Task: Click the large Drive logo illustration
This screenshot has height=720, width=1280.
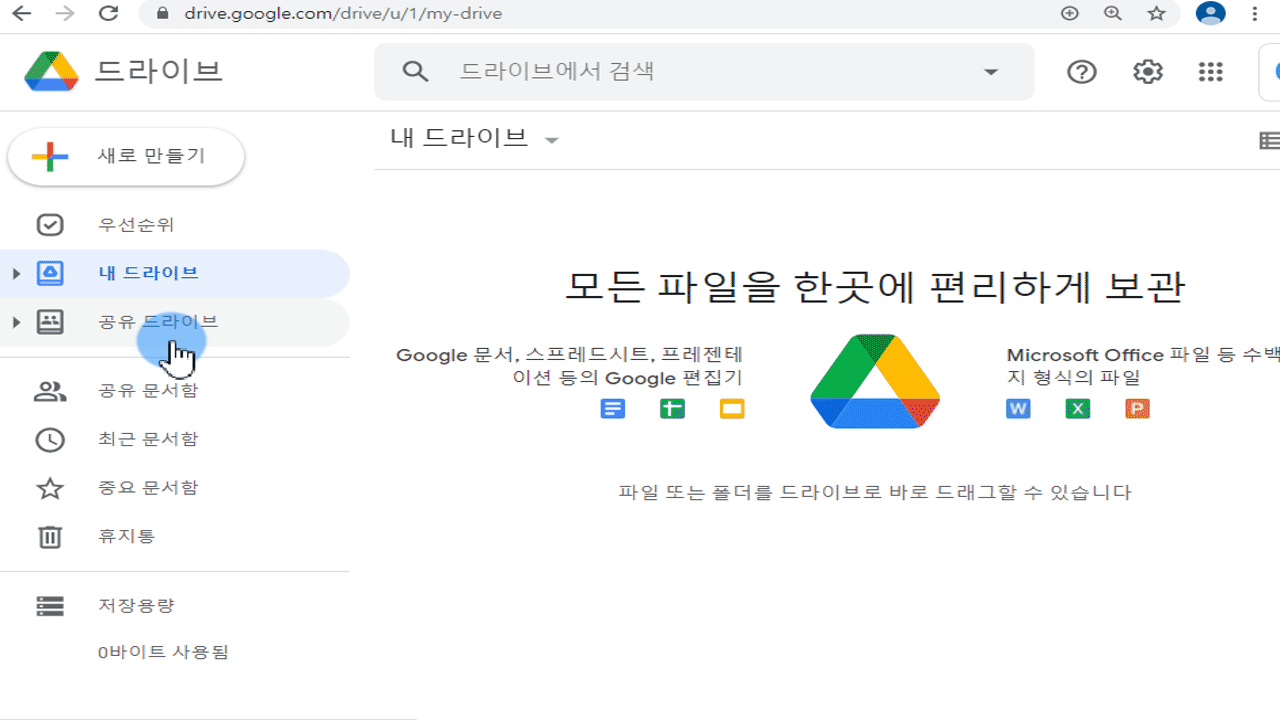Action: [x=875, y=381]
